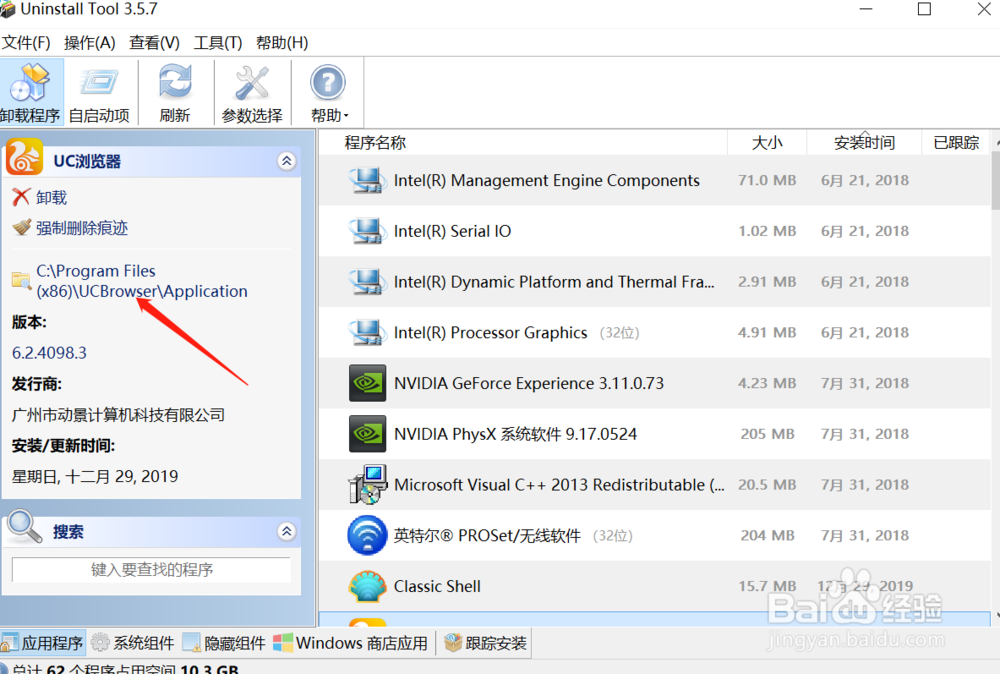
Task: Click the broom icon for 强制删除痕迹
Action: click(x=21, y=227)
